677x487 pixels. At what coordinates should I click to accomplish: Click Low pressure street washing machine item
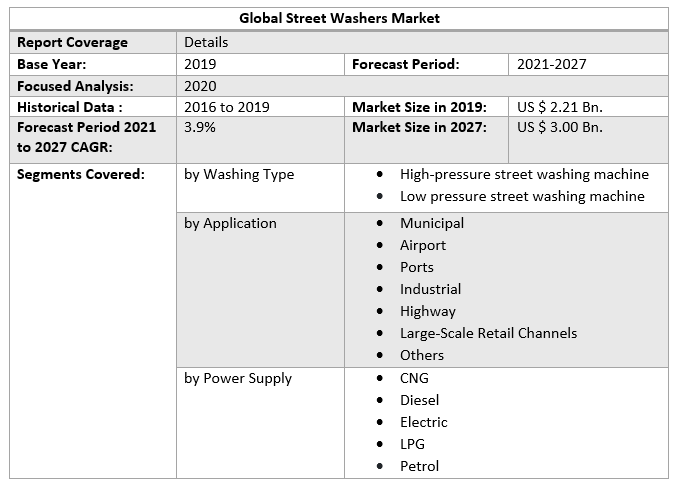pos(522,196)
